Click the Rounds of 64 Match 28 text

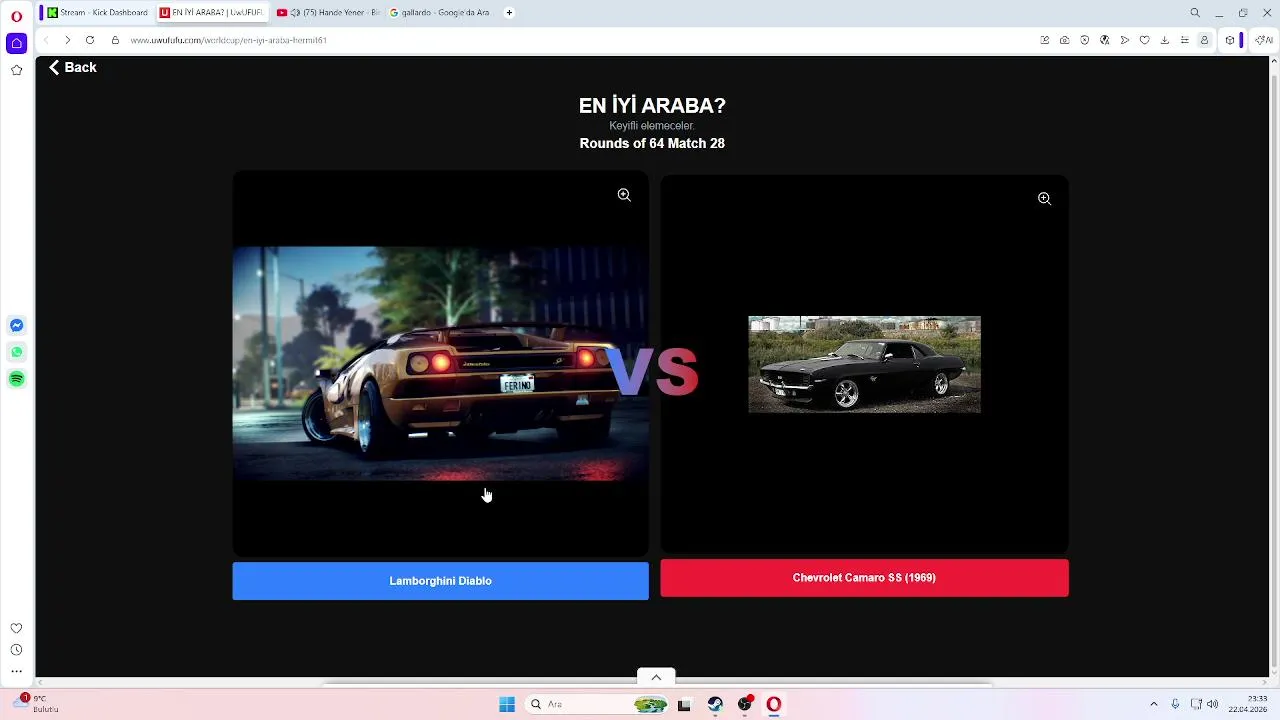pos(652,144)
